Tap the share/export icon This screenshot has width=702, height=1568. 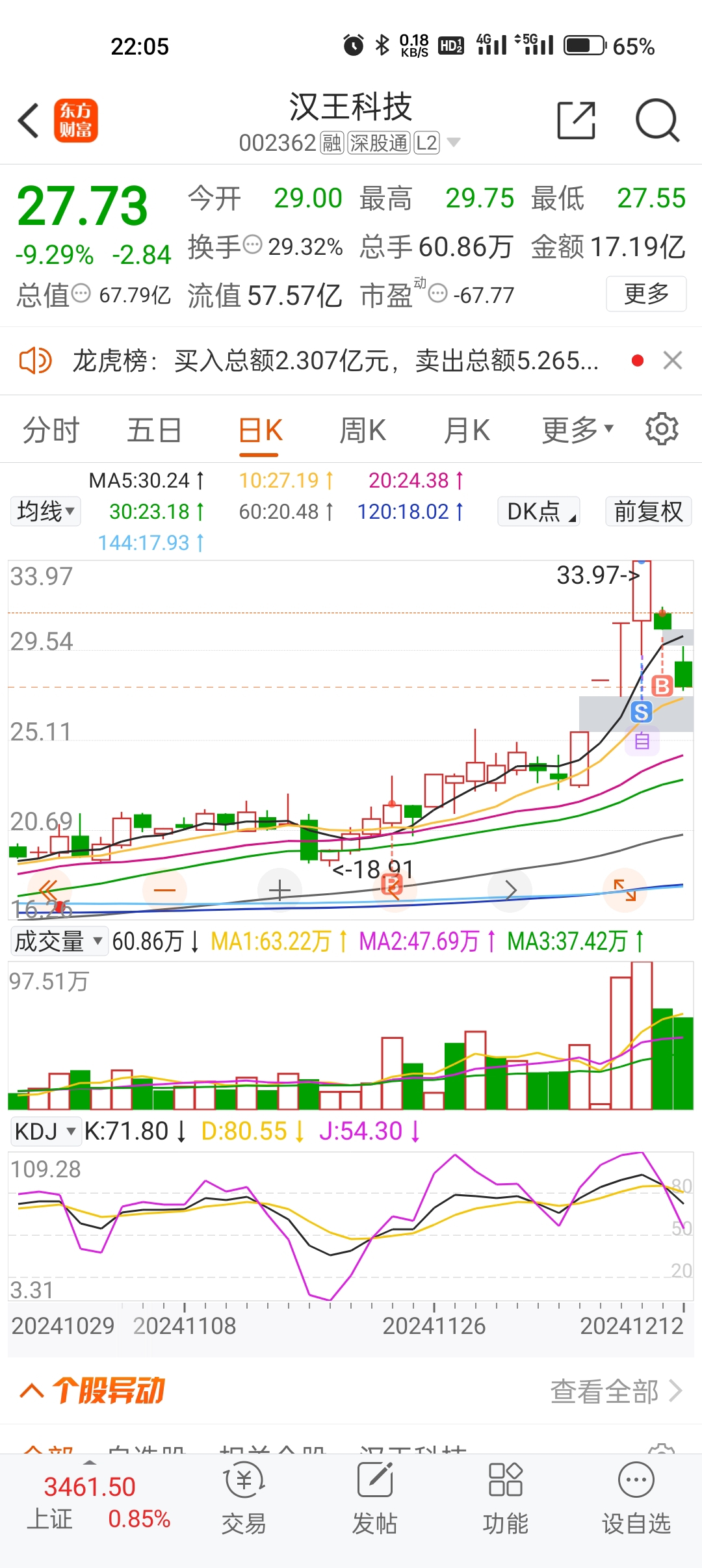(577, 120)
